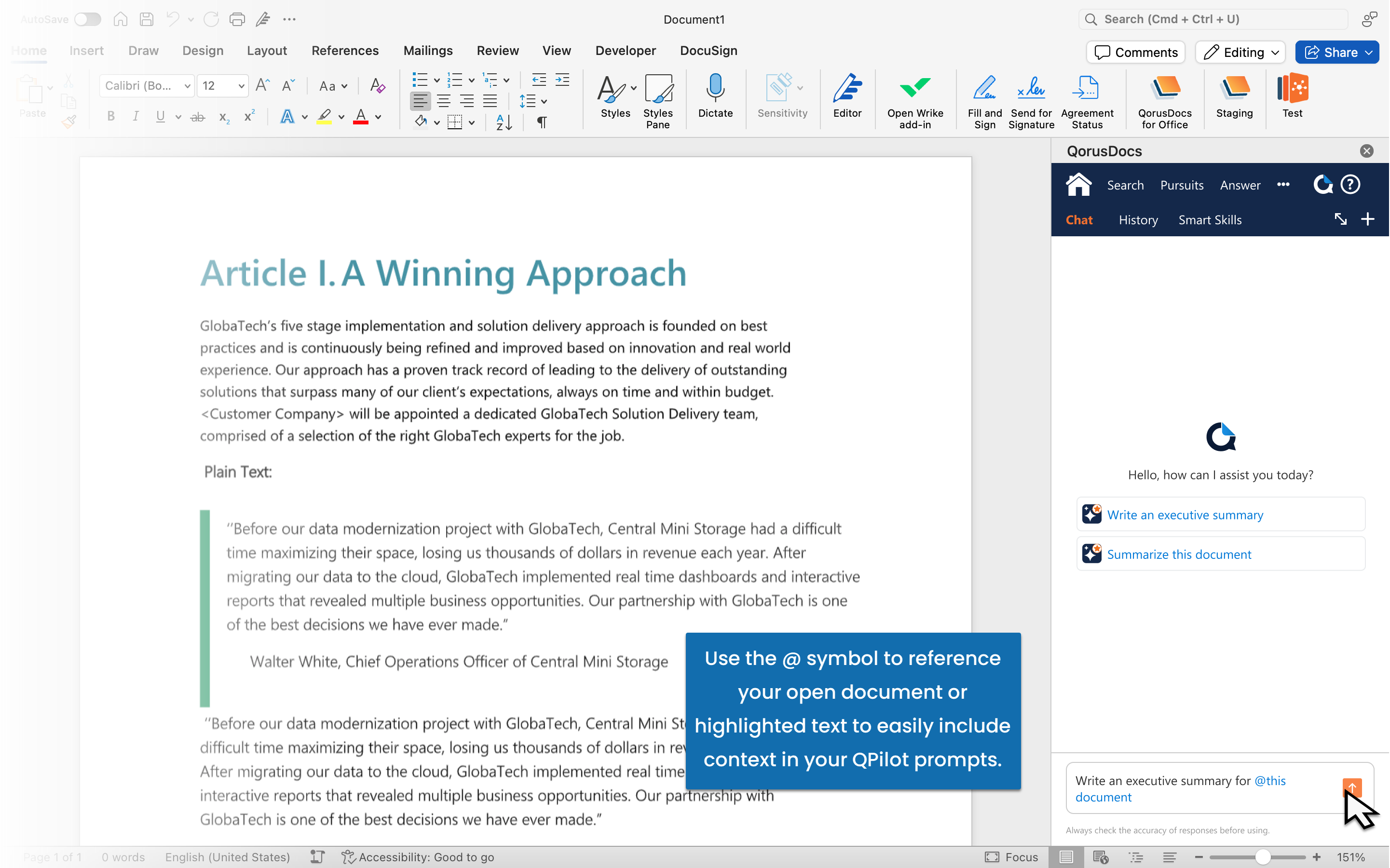Click the Comments button

pyautogui.click(x=1136, y=52)
